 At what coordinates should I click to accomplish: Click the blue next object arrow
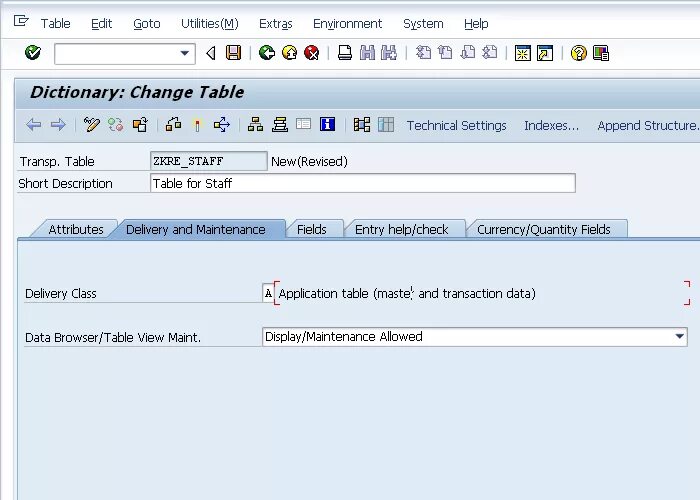(58, 125)
